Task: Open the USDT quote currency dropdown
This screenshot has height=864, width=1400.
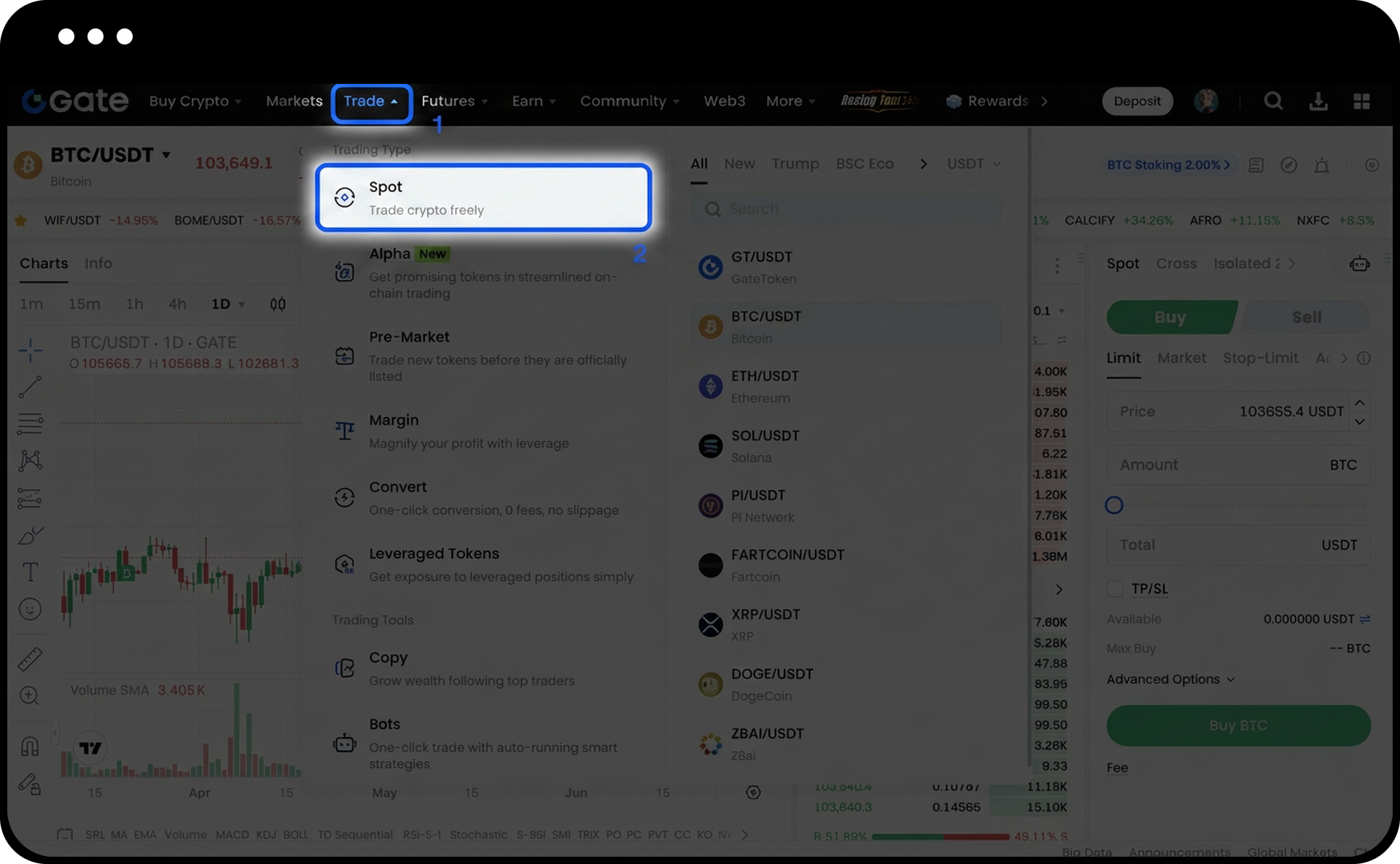Action: pos(973,164)
